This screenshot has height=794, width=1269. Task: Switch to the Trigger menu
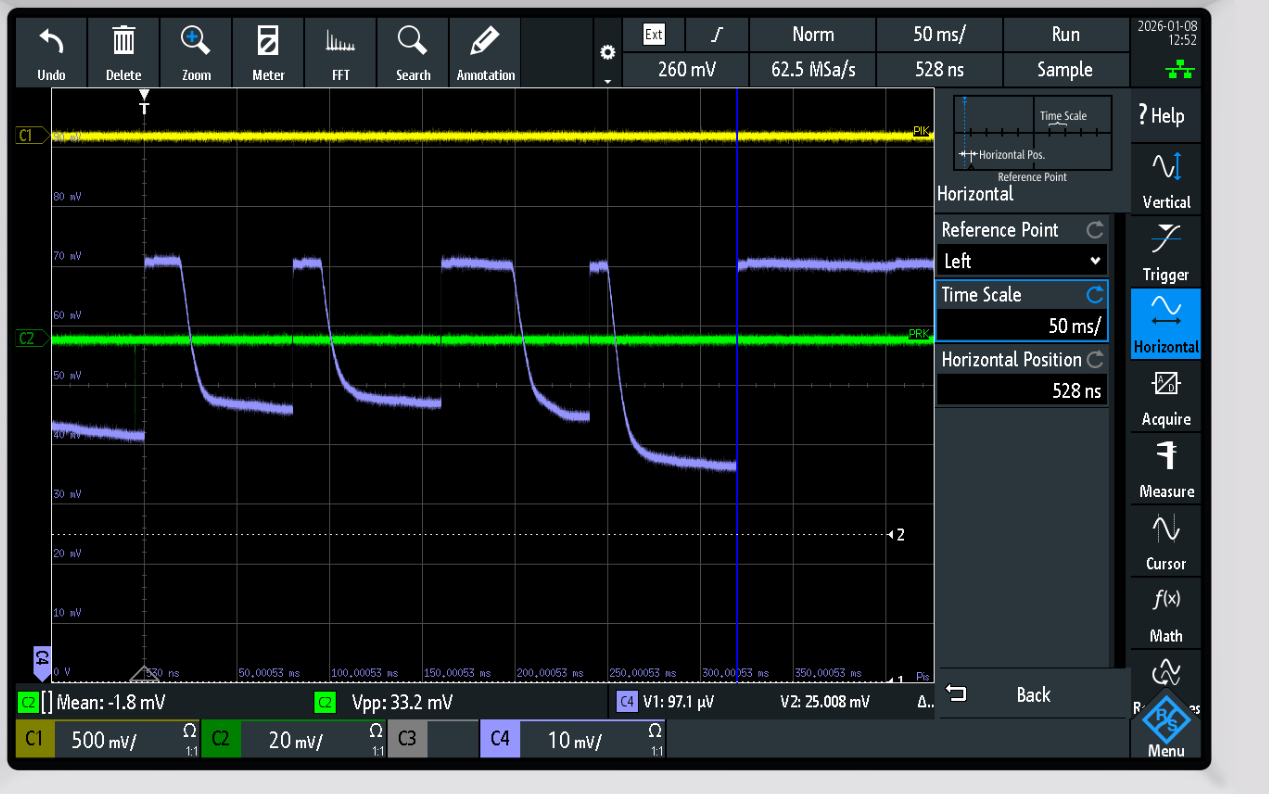click(x=1166, y=251)
